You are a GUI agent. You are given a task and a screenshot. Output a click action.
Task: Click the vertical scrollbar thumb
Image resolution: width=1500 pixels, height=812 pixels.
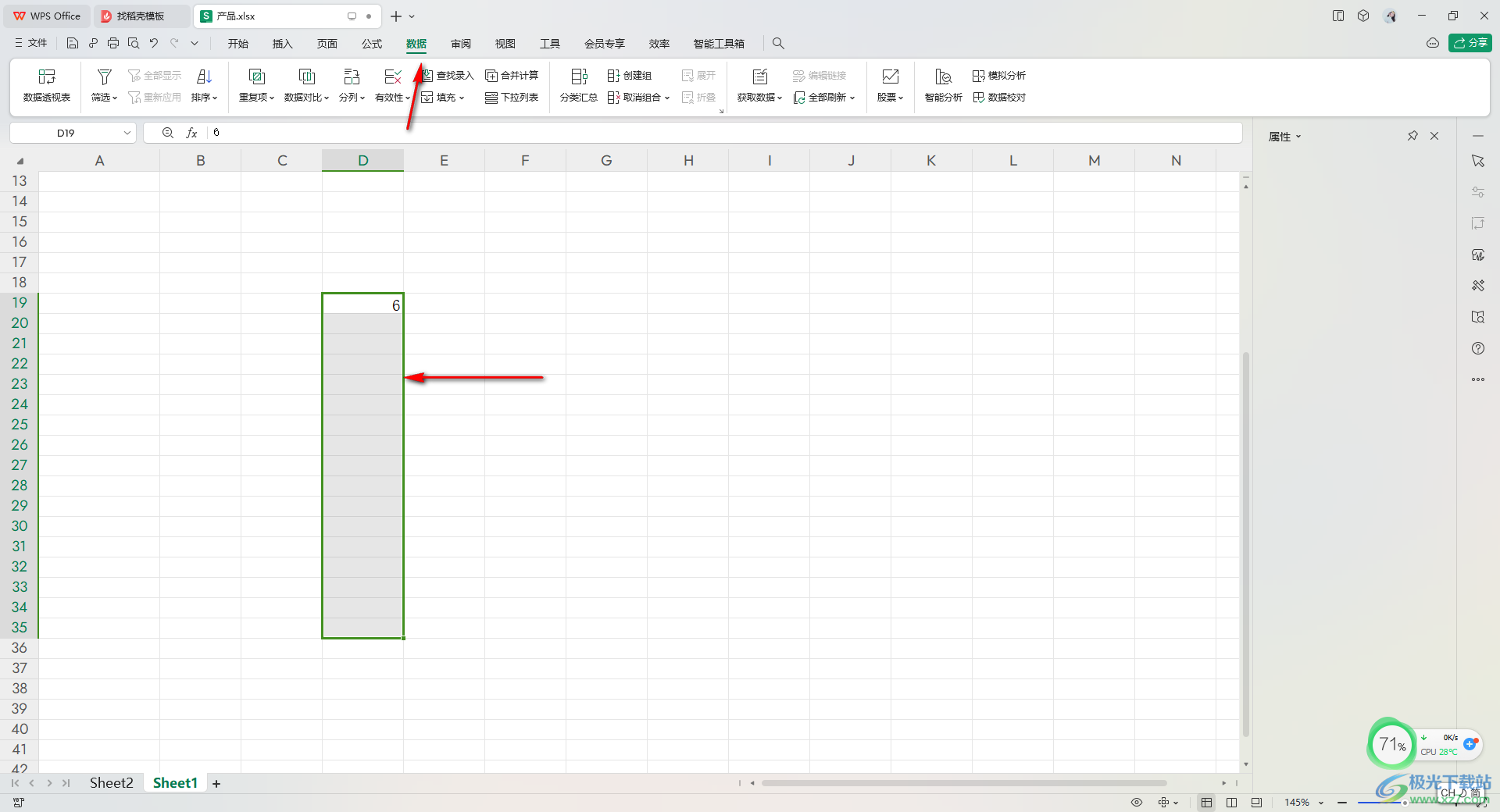point(1246,544)
